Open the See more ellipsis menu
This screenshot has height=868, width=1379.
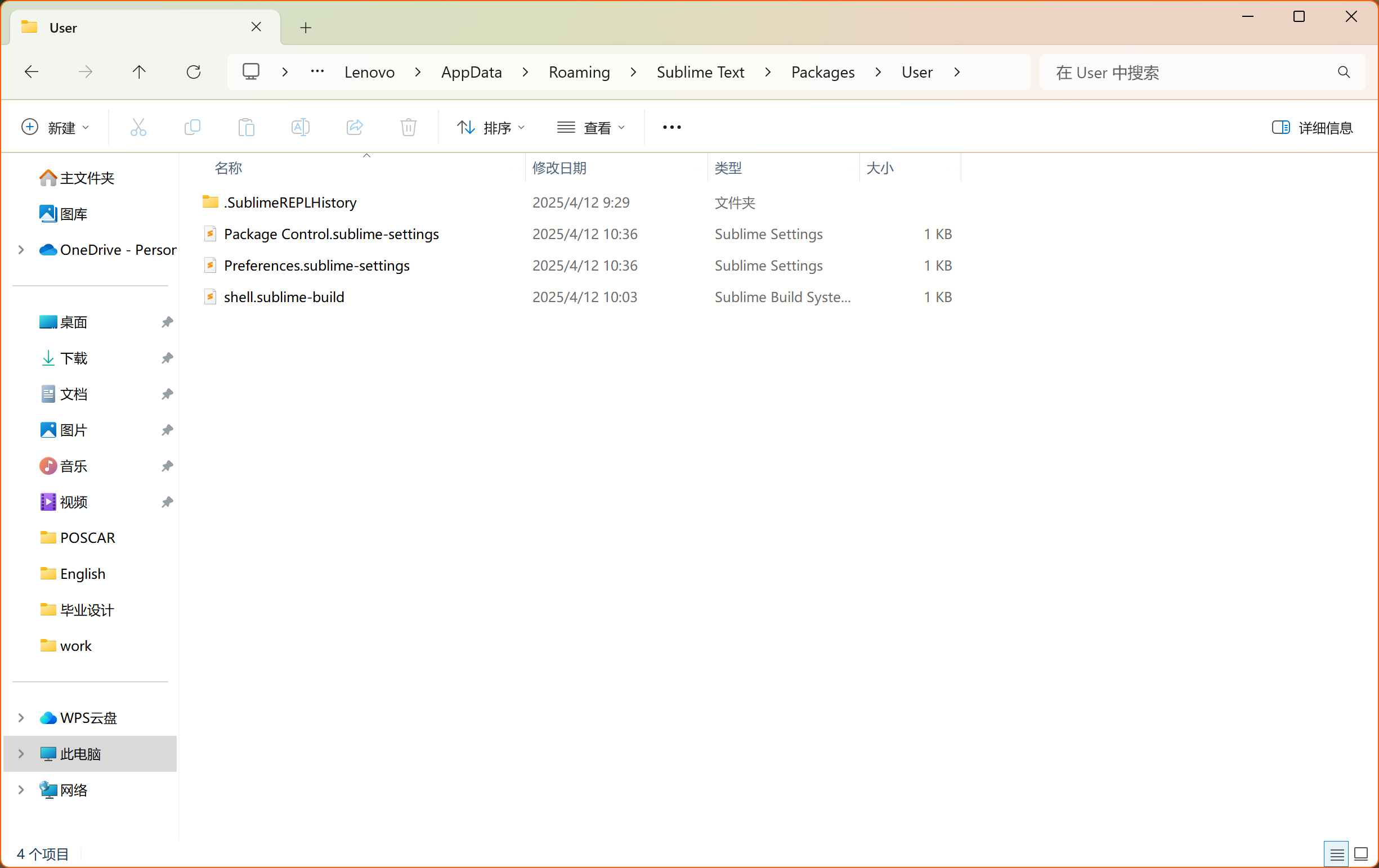671,127
